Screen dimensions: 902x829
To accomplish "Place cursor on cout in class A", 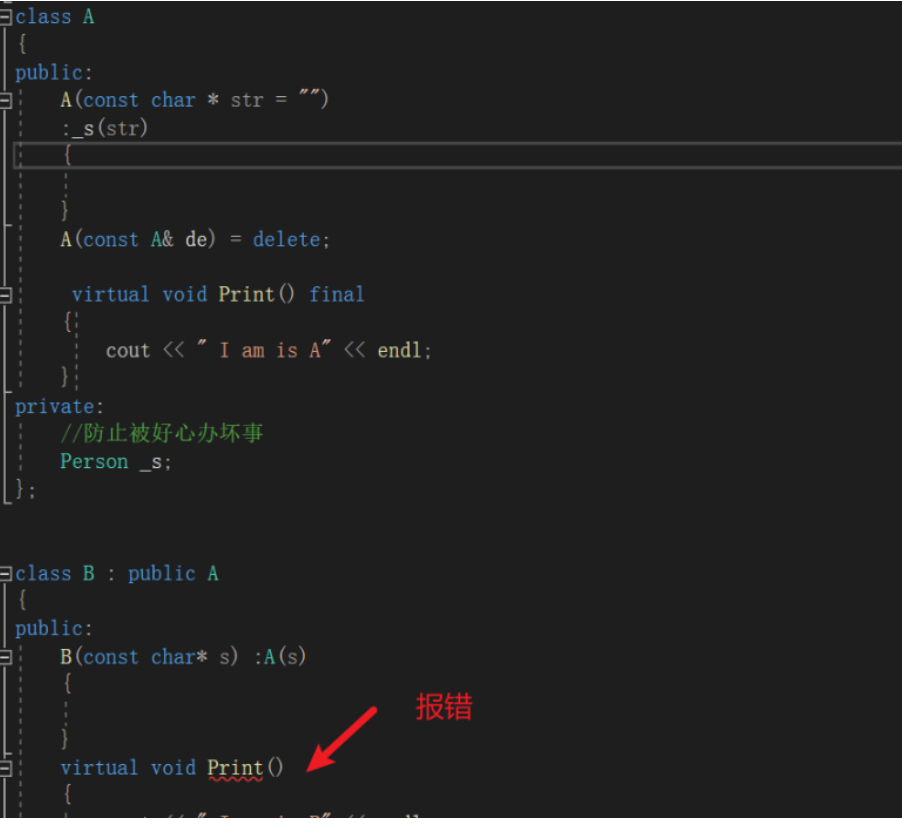I will [127, 350].
